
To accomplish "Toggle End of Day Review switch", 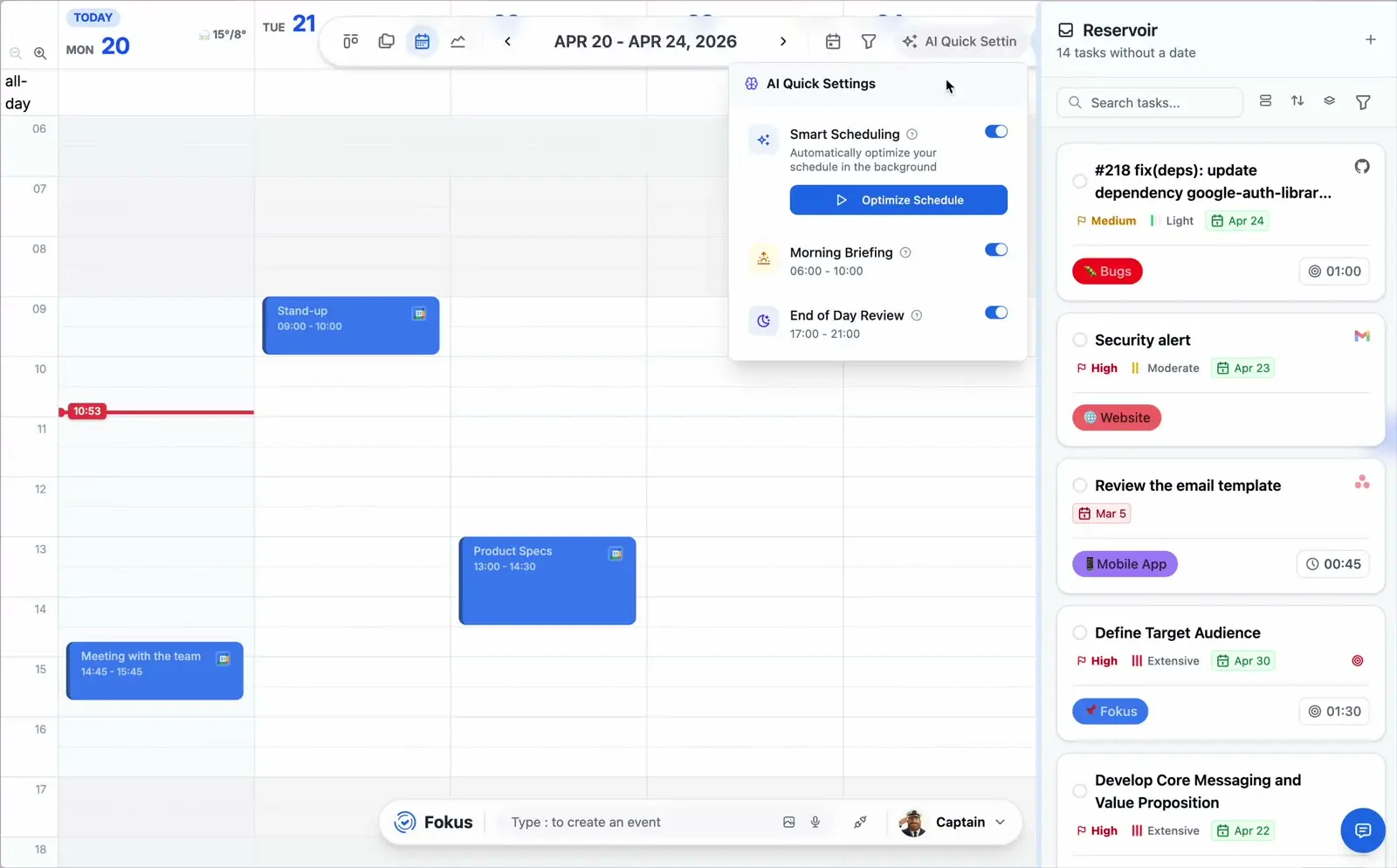I will tap(996, 313).
